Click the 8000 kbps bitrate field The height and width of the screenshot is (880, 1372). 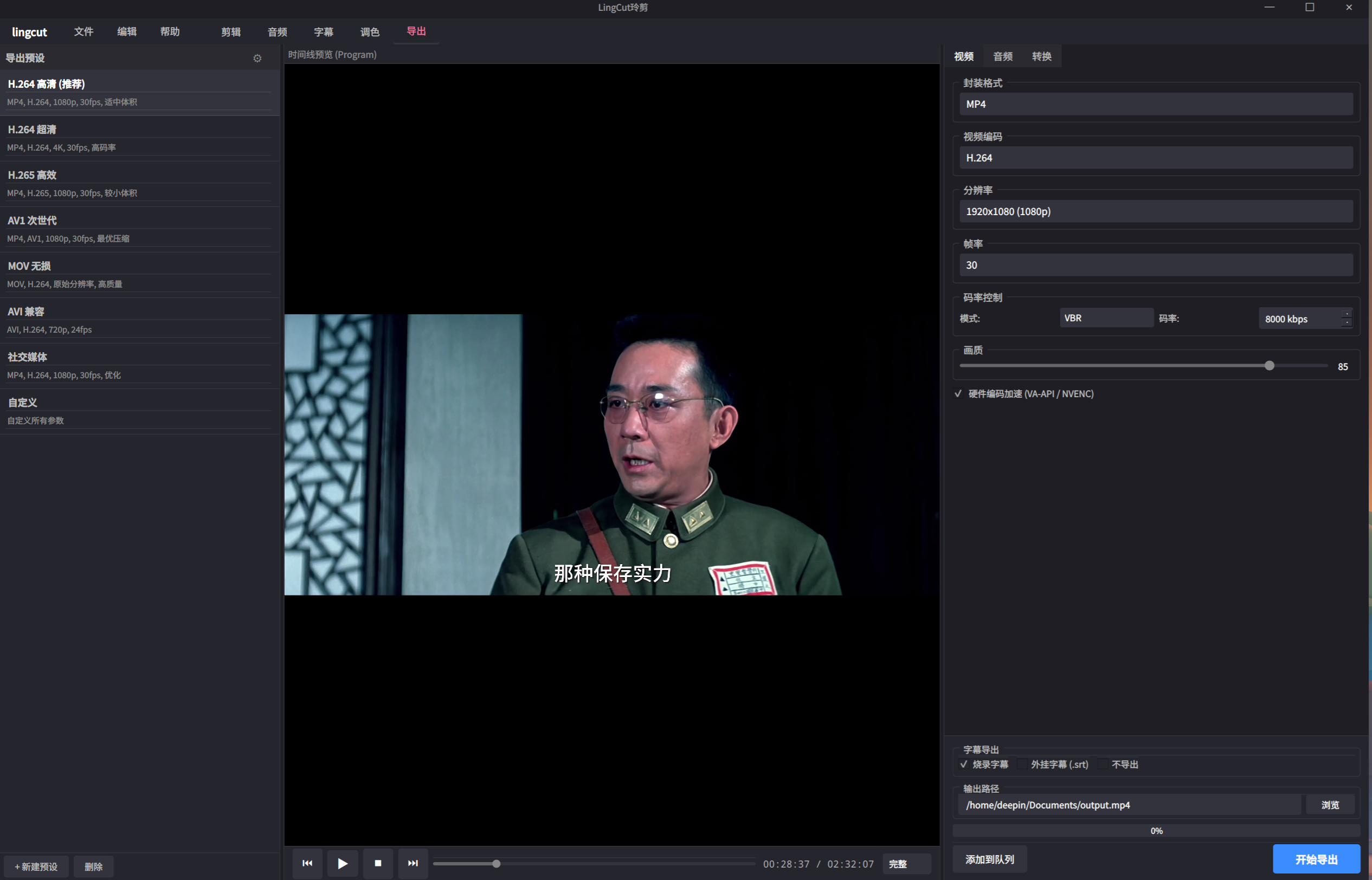coord(1299,319)
